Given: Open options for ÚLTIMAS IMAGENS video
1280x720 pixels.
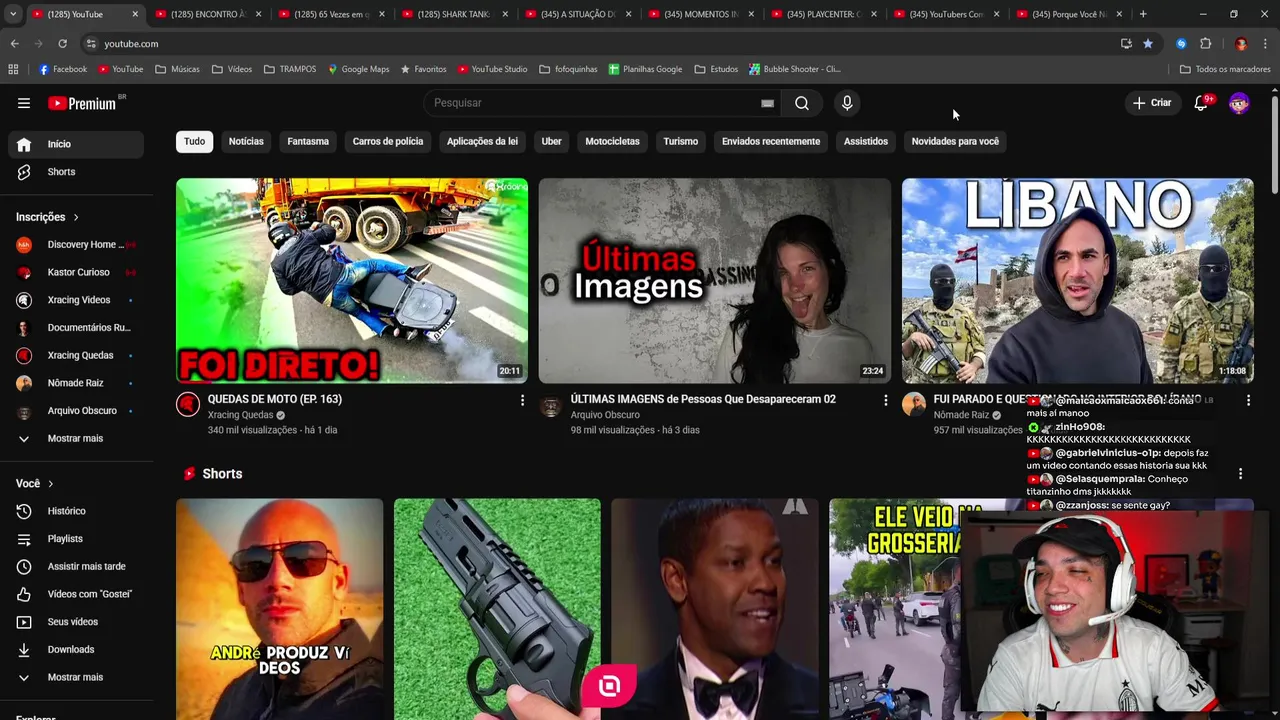Looking at the screenshot, I should [885, 400].
